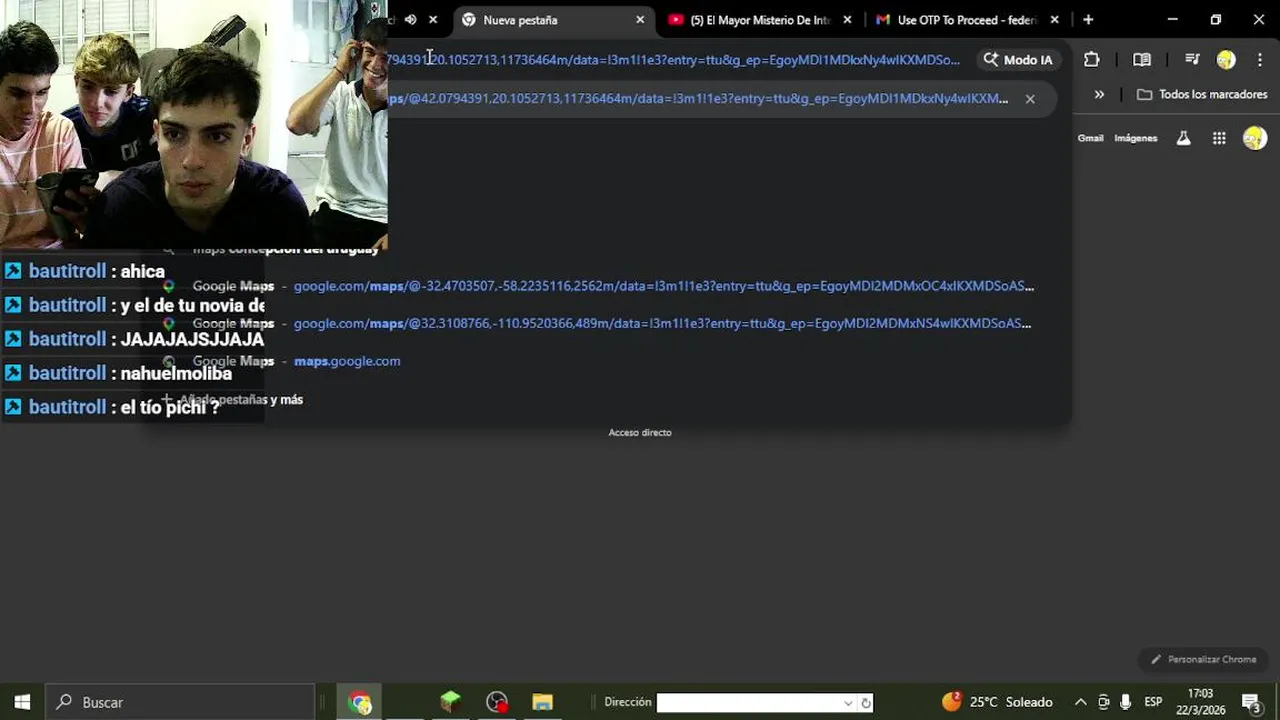The image size is (1280, 720).
Task: Launch the Minecraft grass block taskbar icon
Action: tap(450, 702)
